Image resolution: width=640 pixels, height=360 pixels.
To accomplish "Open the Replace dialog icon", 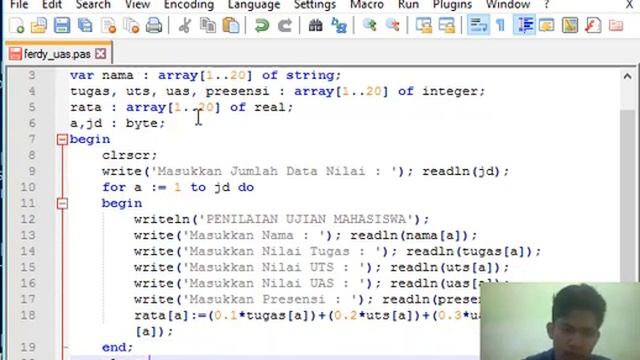I will tap(339, 25).
